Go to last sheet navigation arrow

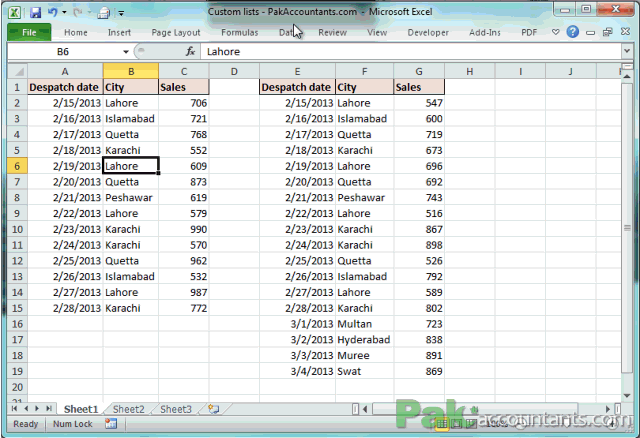(x=49, y=409)
